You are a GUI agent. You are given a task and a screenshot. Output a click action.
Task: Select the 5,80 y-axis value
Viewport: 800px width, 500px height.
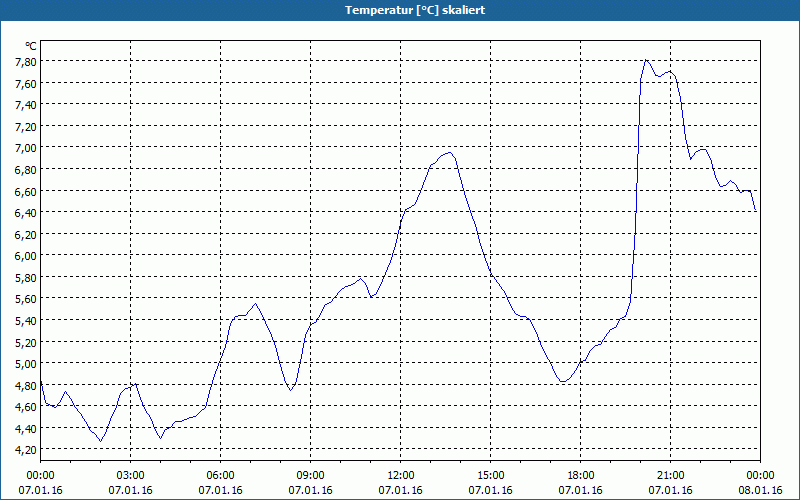pos(26,278)
